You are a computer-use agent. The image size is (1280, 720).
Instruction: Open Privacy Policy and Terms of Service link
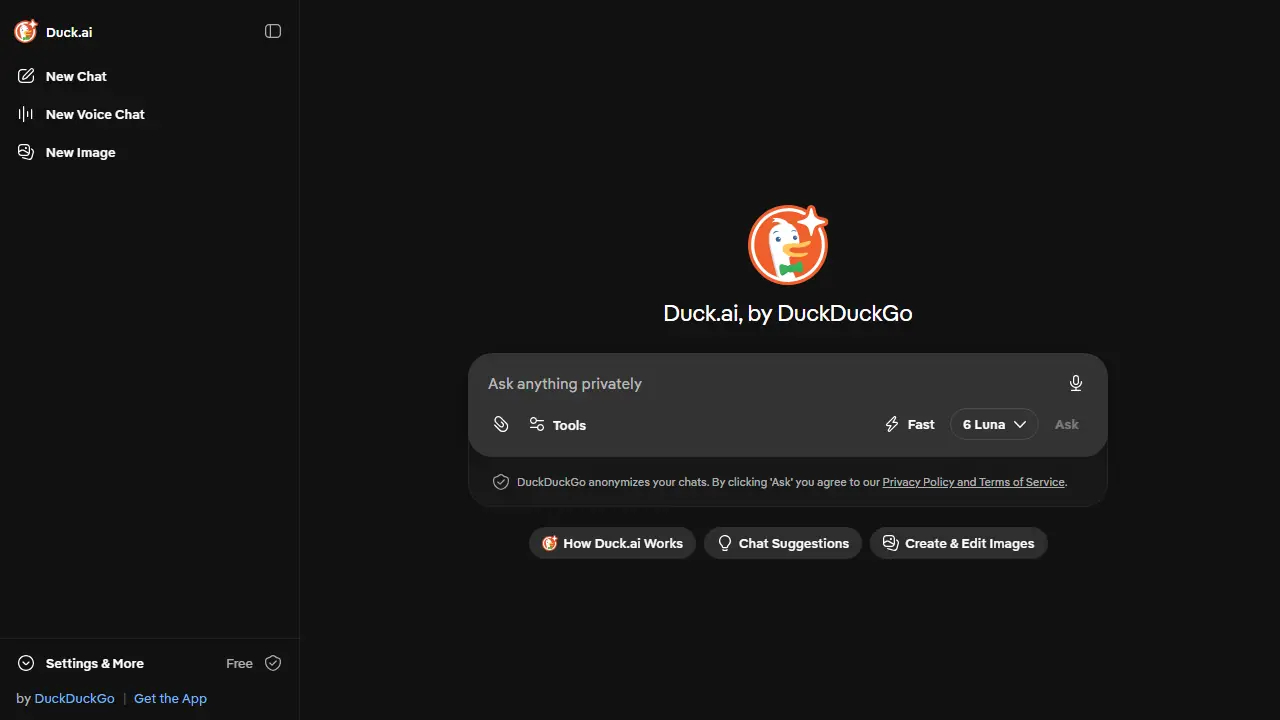[974, 482]
